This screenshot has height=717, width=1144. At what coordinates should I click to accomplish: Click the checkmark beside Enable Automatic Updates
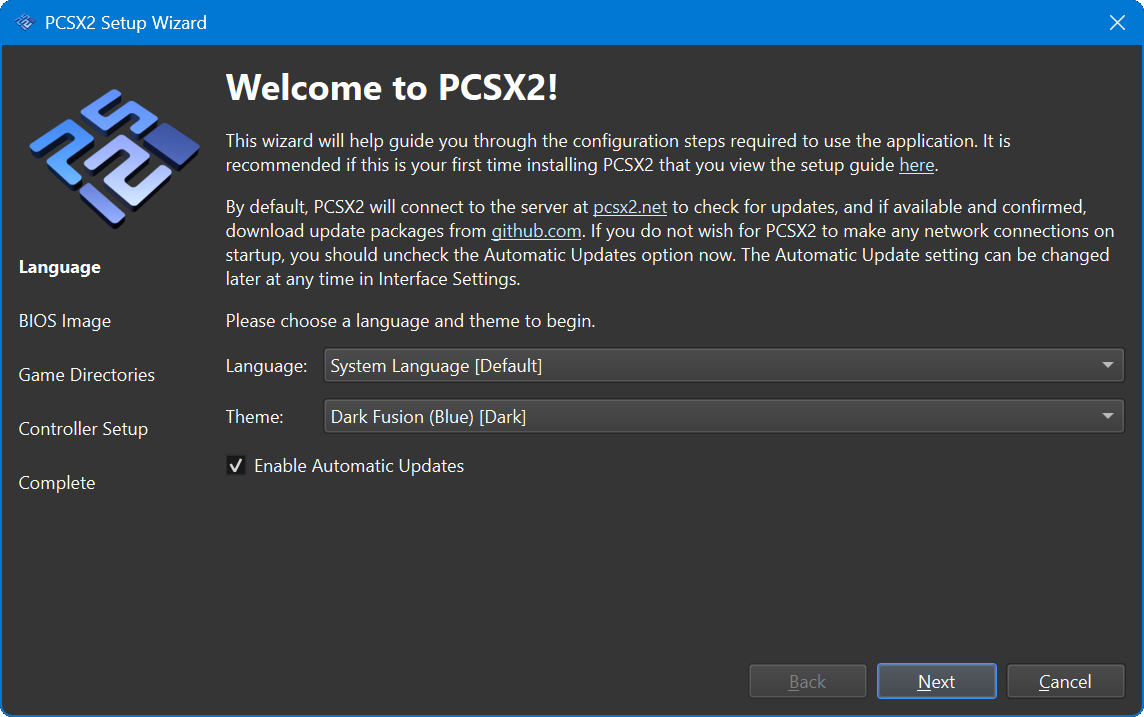point(236,465)
